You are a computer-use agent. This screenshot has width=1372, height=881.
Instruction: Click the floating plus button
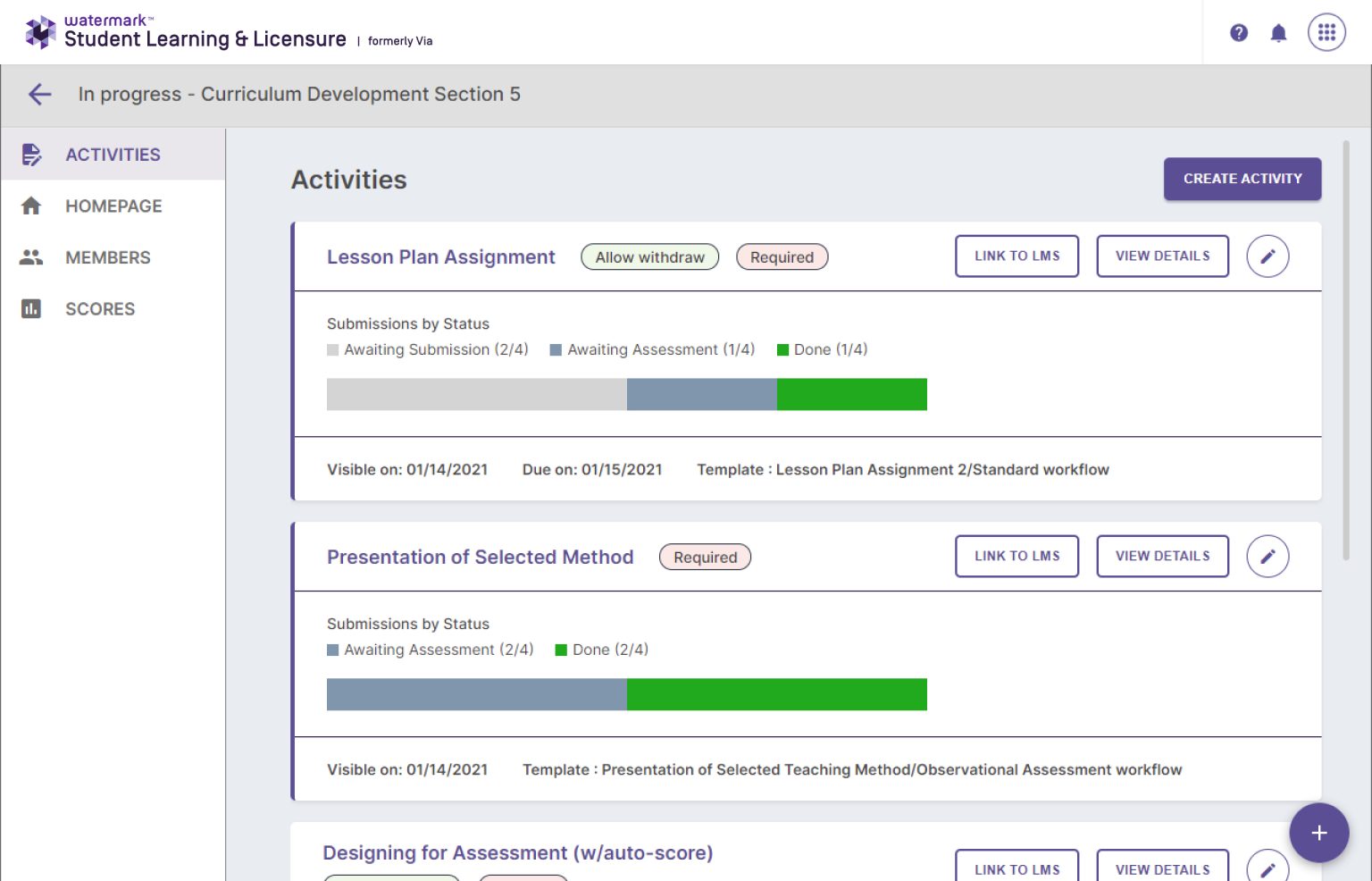click(x=1319, y=833)
